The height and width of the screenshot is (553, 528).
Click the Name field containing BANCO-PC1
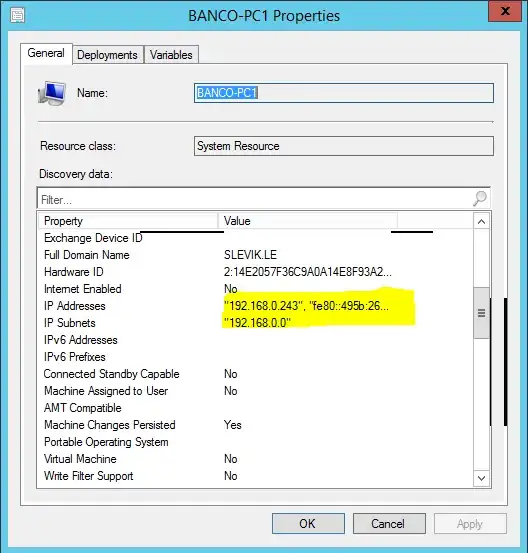click(344, 93)
